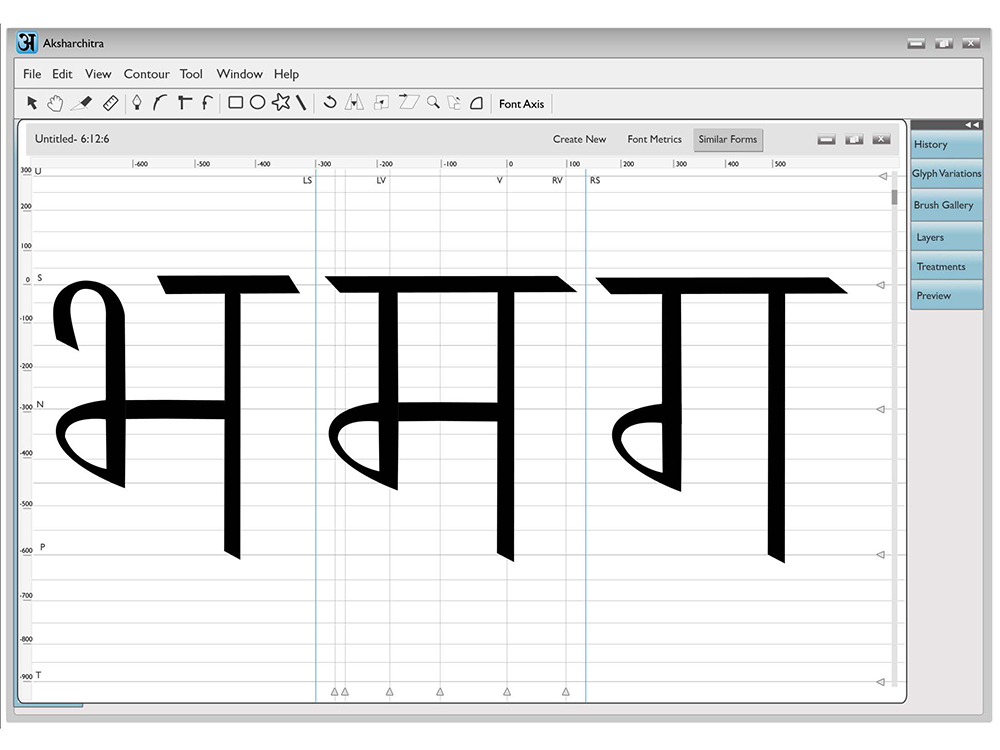1000x750 pixels.
Task: Open the Preview panel
Action: [x=946, y=295]
